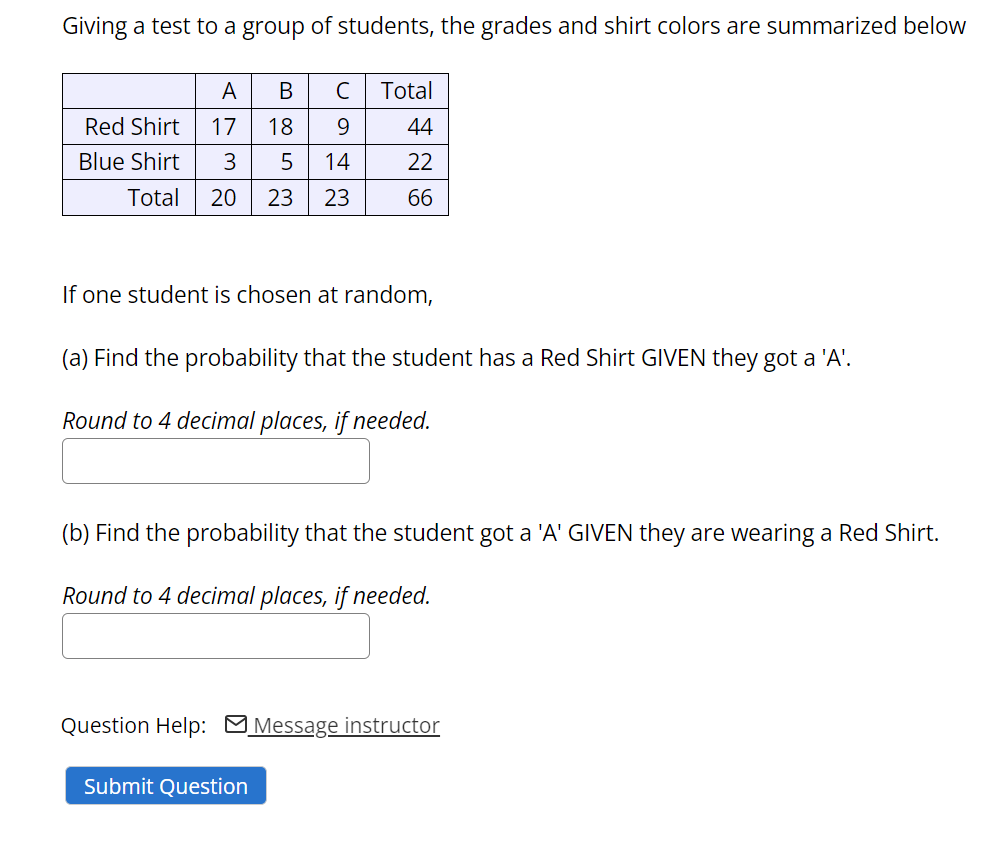This screenshot has width=1000, height=847.
Task: Select the column B header cell
Action: pos(280,91)
